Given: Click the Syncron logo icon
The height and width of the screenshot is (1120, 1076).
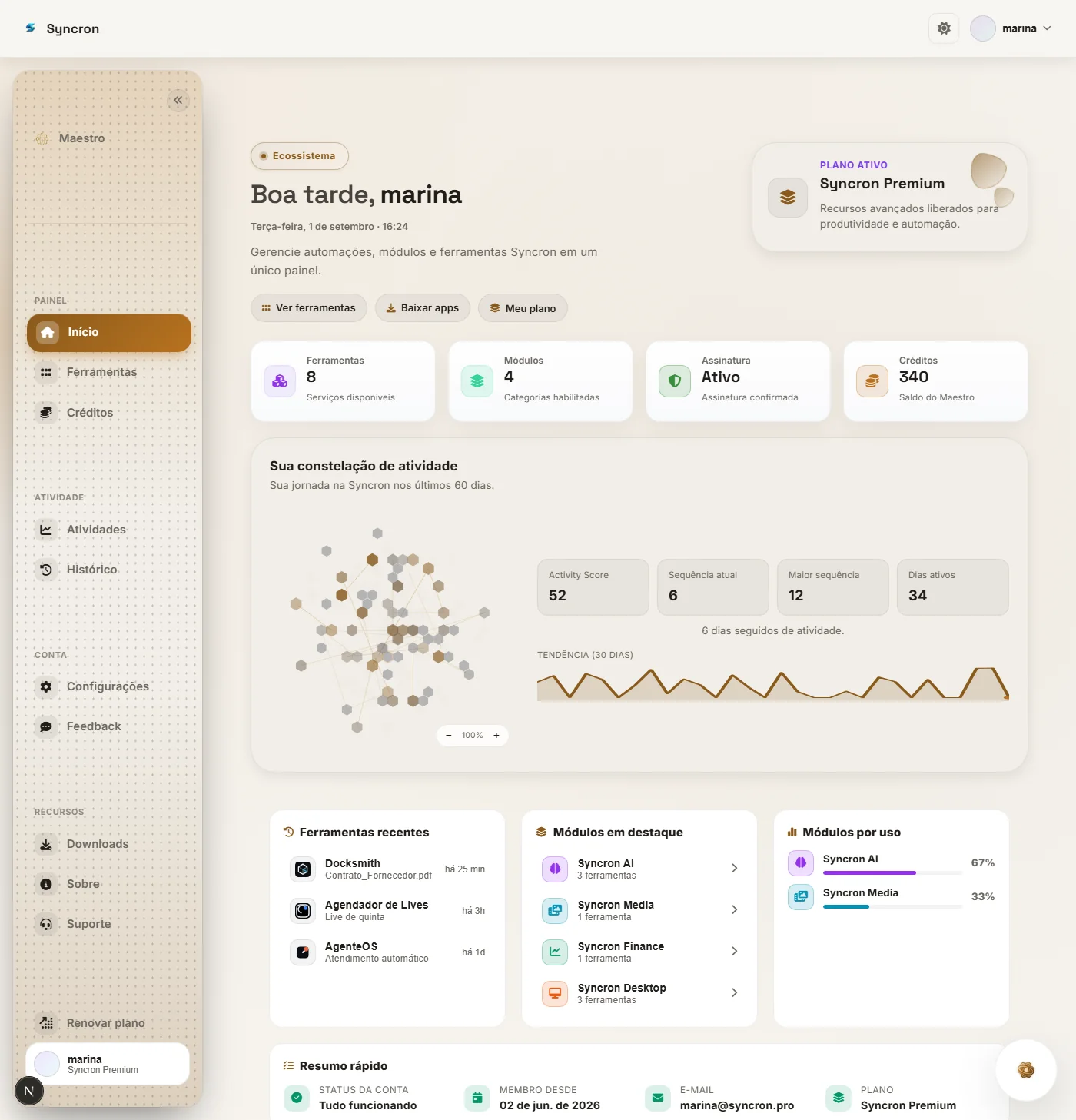Looking at the screenshot, I should tap(31, 28).
